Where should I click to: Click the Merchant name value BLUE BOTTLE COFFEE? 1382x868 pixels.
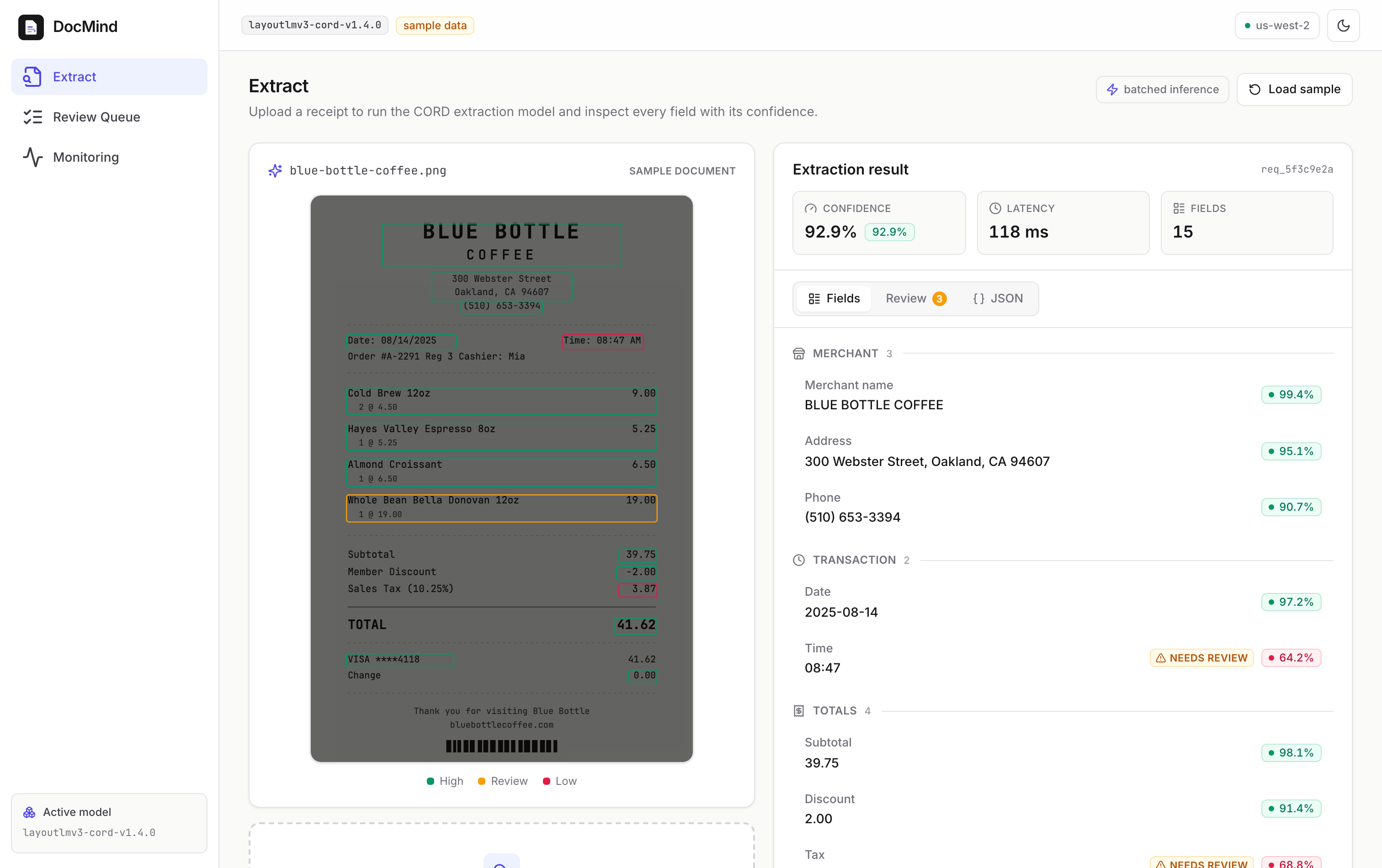[873, 405]
